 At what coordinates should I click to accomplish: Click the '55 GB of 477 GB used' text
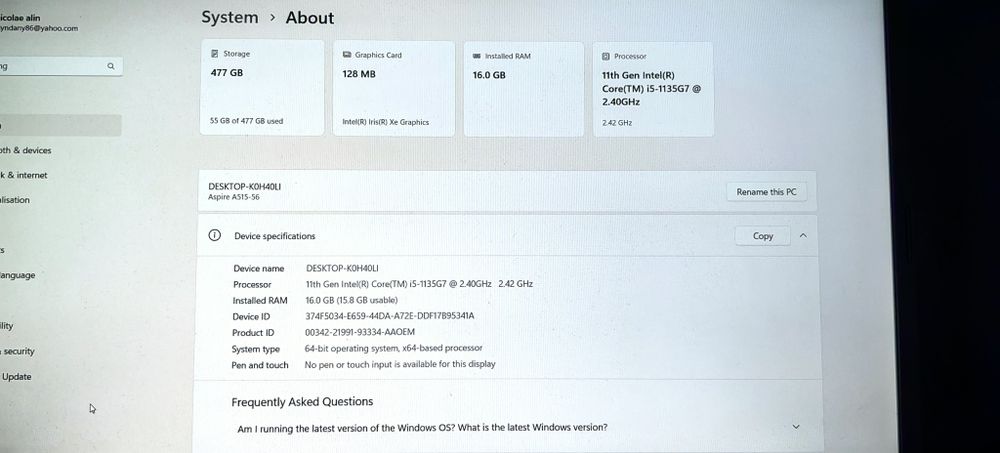[x=246, y=121]
